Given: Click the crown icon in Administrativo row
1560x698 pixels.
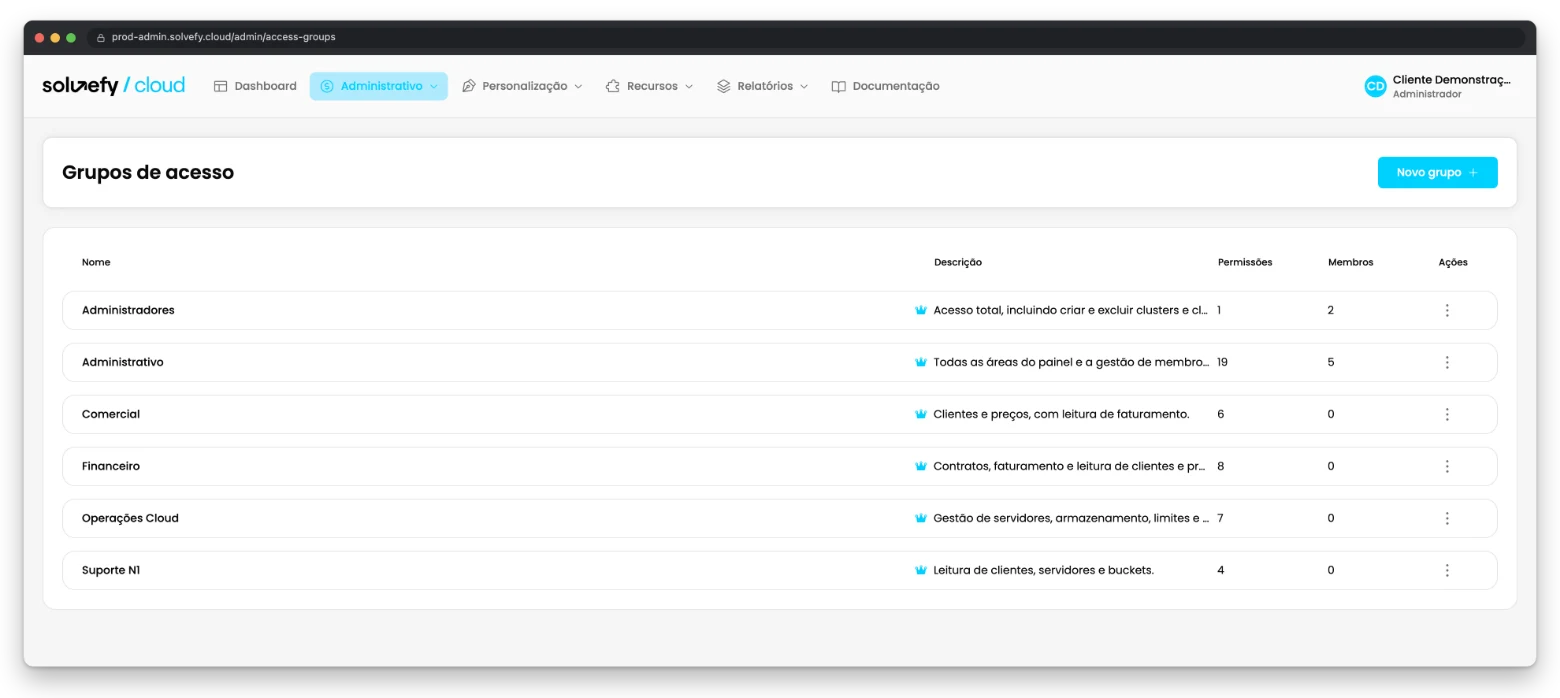Looking at the screenshot, I should pos(921,362).
